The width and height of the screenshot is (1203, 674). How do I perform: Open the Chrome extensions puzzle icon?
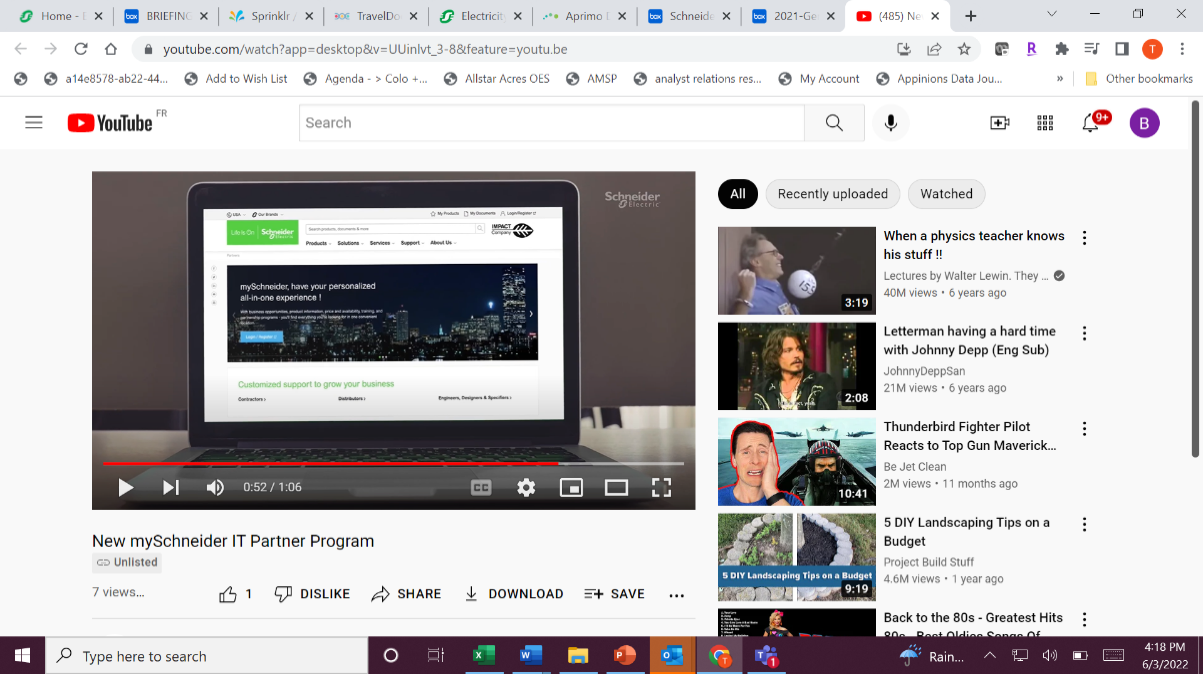pos(1061,49)
